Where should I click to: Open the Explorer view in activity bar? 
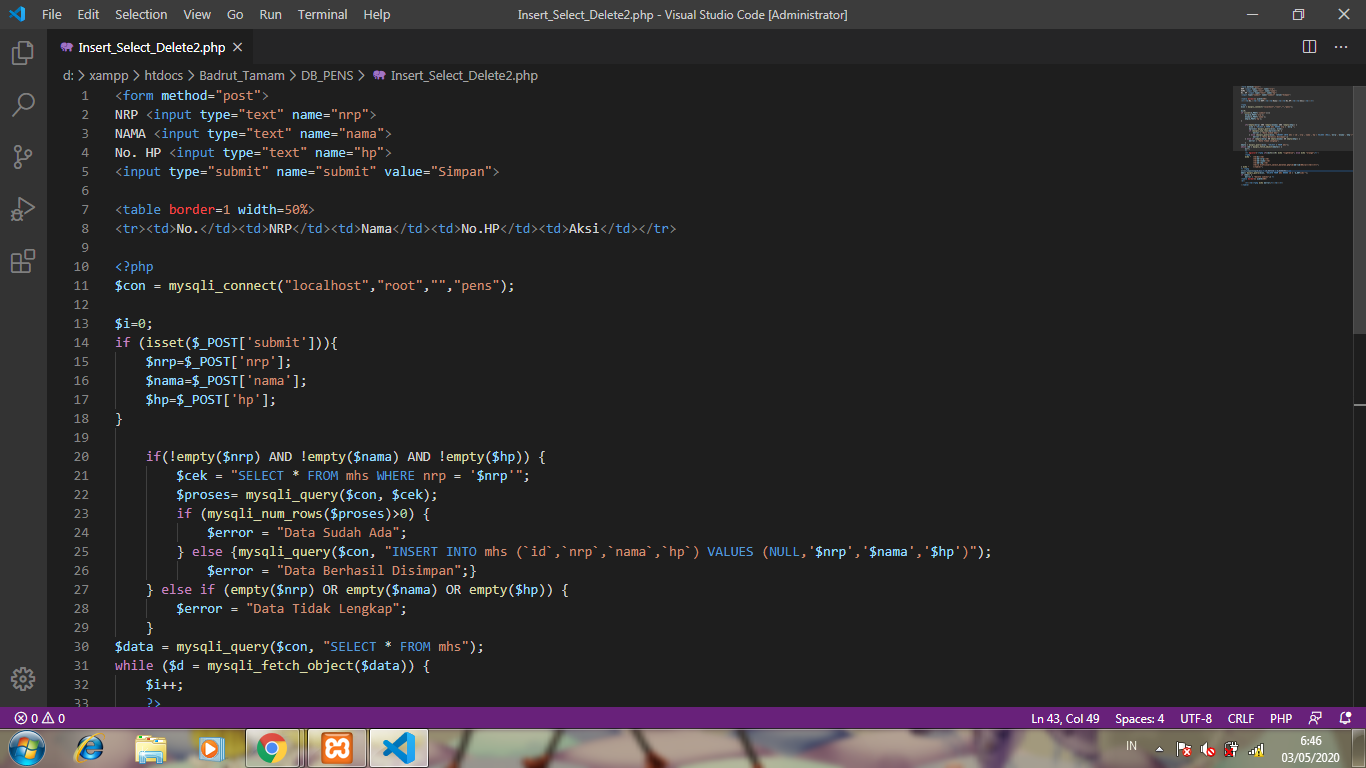coord(23,53)
